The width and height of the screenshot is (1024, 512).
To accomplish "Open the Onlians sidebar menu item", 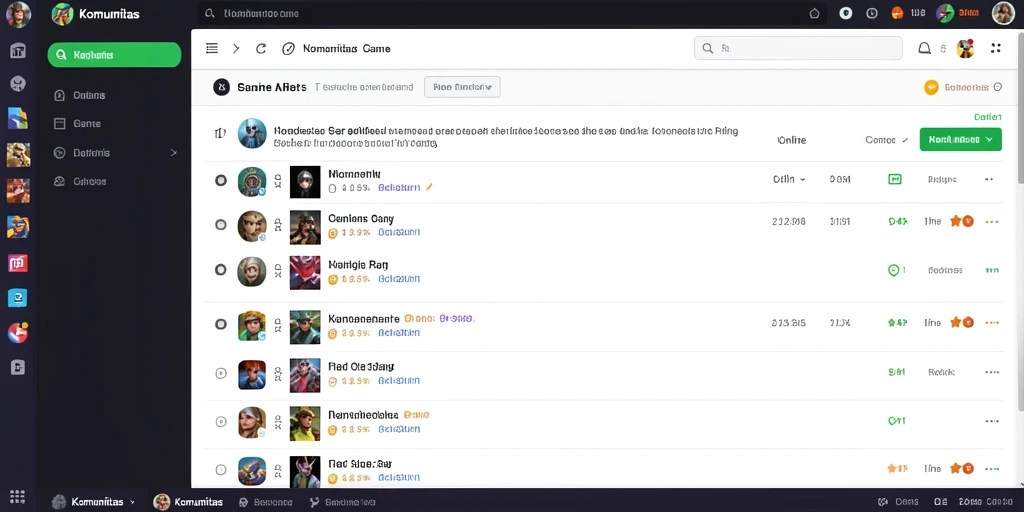I will coord(89,95).
